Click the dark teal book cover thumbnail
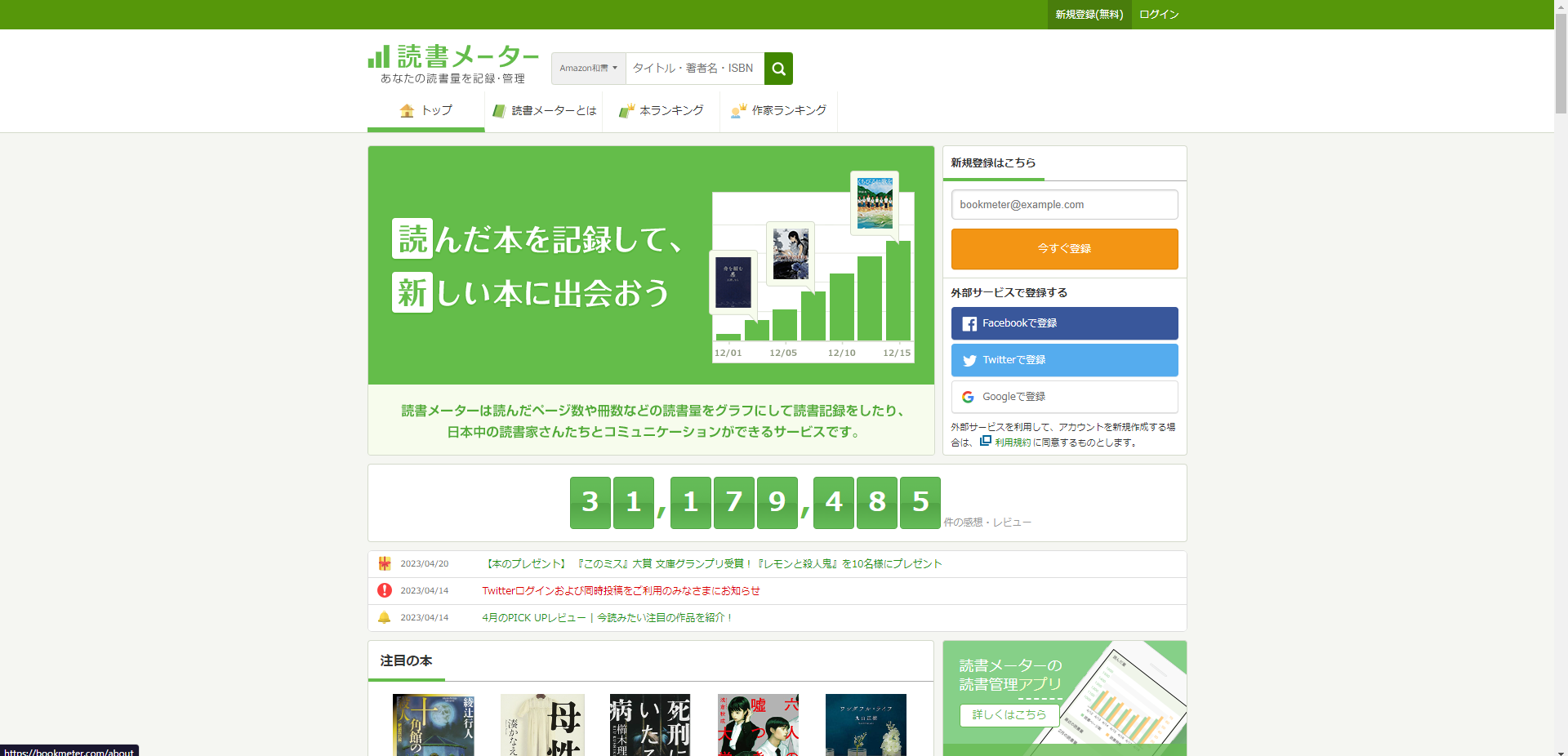 point(866,725)
